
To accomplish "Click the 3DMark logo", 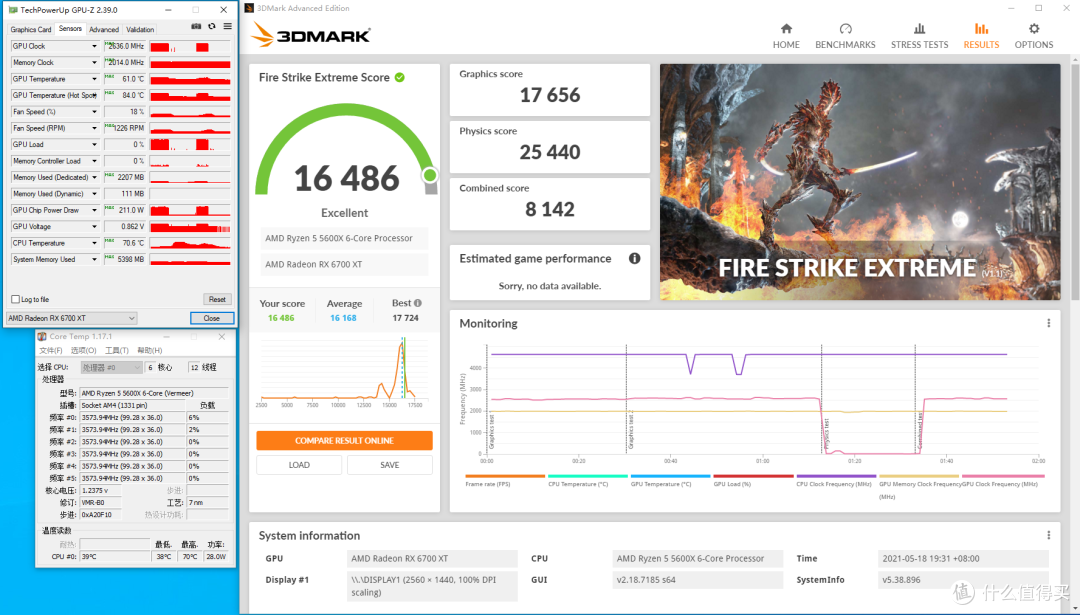I will click(x=311, y=35).
